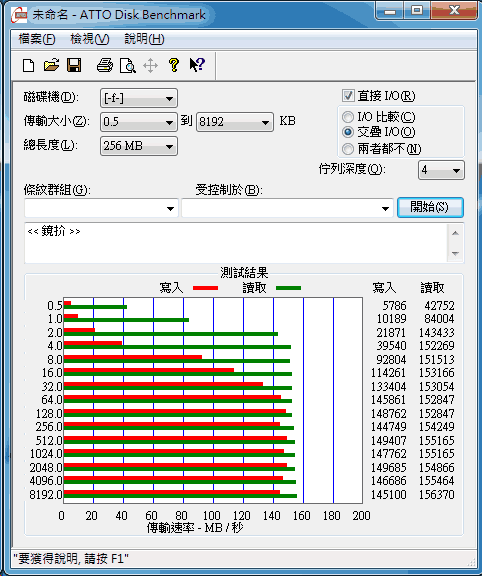
Task: Click the 1024.0 row label in chart
Action: 46,454
